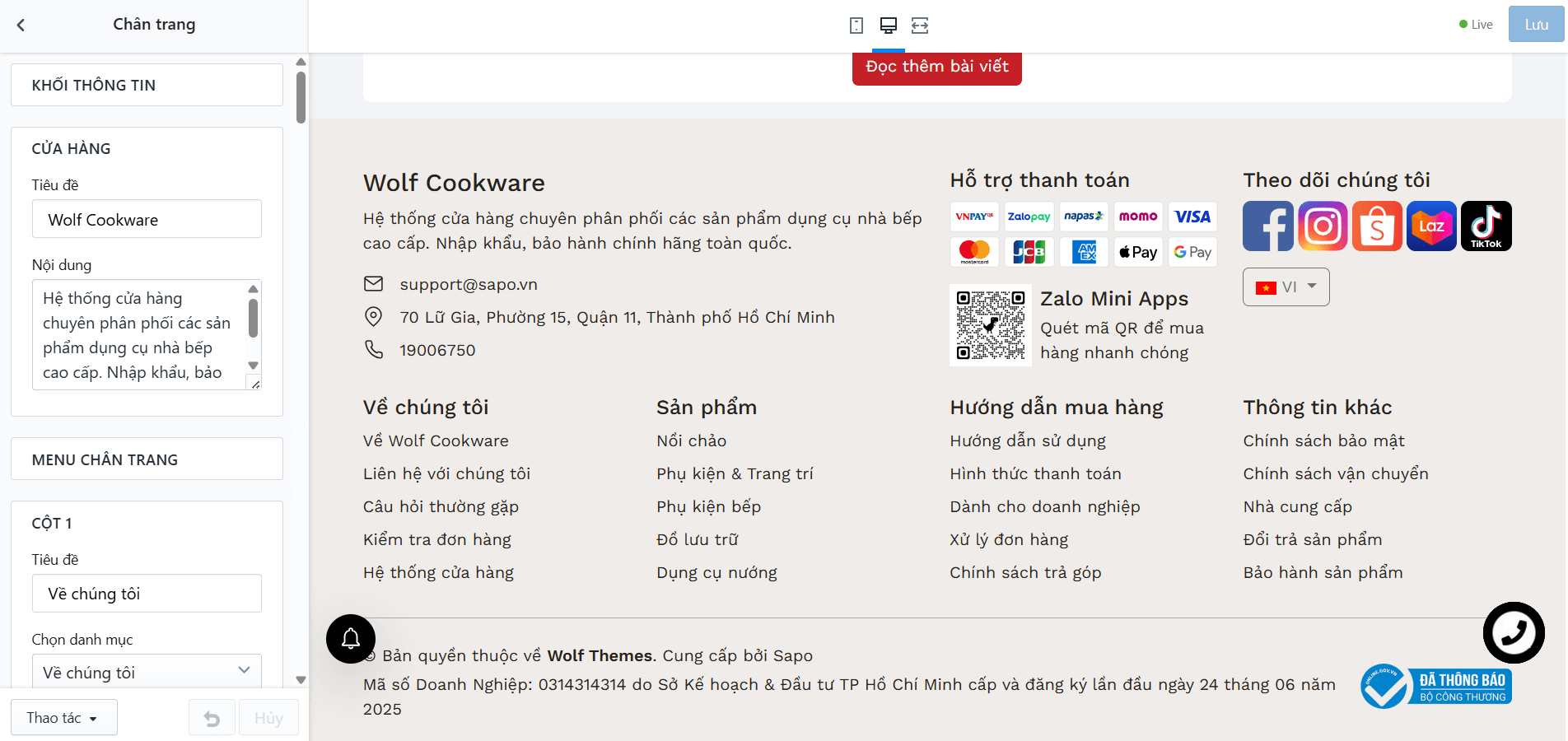Image resolution: width=1568 pixels, height=741 pixels.
Task: Click the JCB payment icon
Action: [x=1029, y=252]
